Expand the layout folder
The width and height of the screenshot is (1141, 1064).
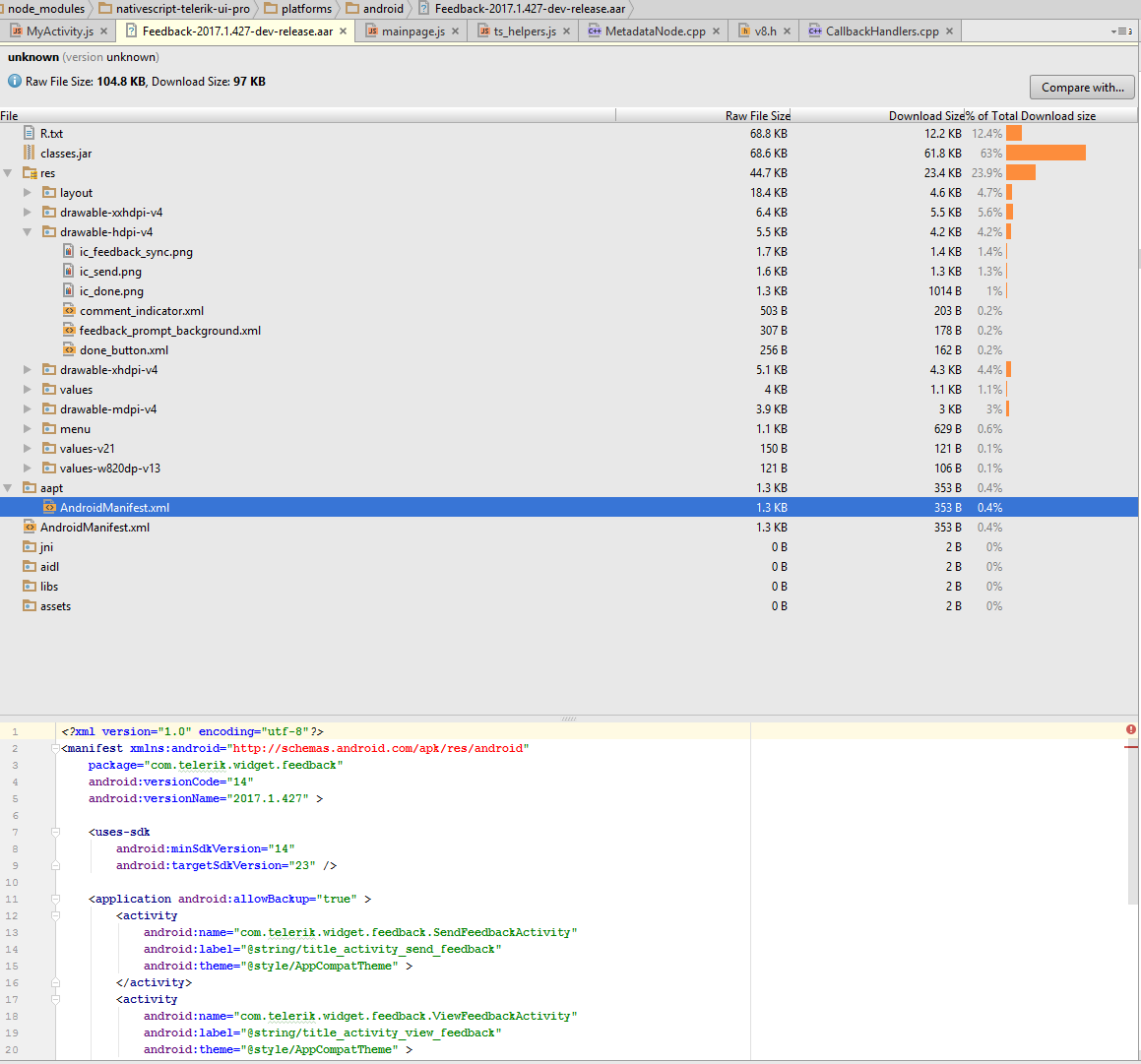pyautogui.click(x=28, y=192)
